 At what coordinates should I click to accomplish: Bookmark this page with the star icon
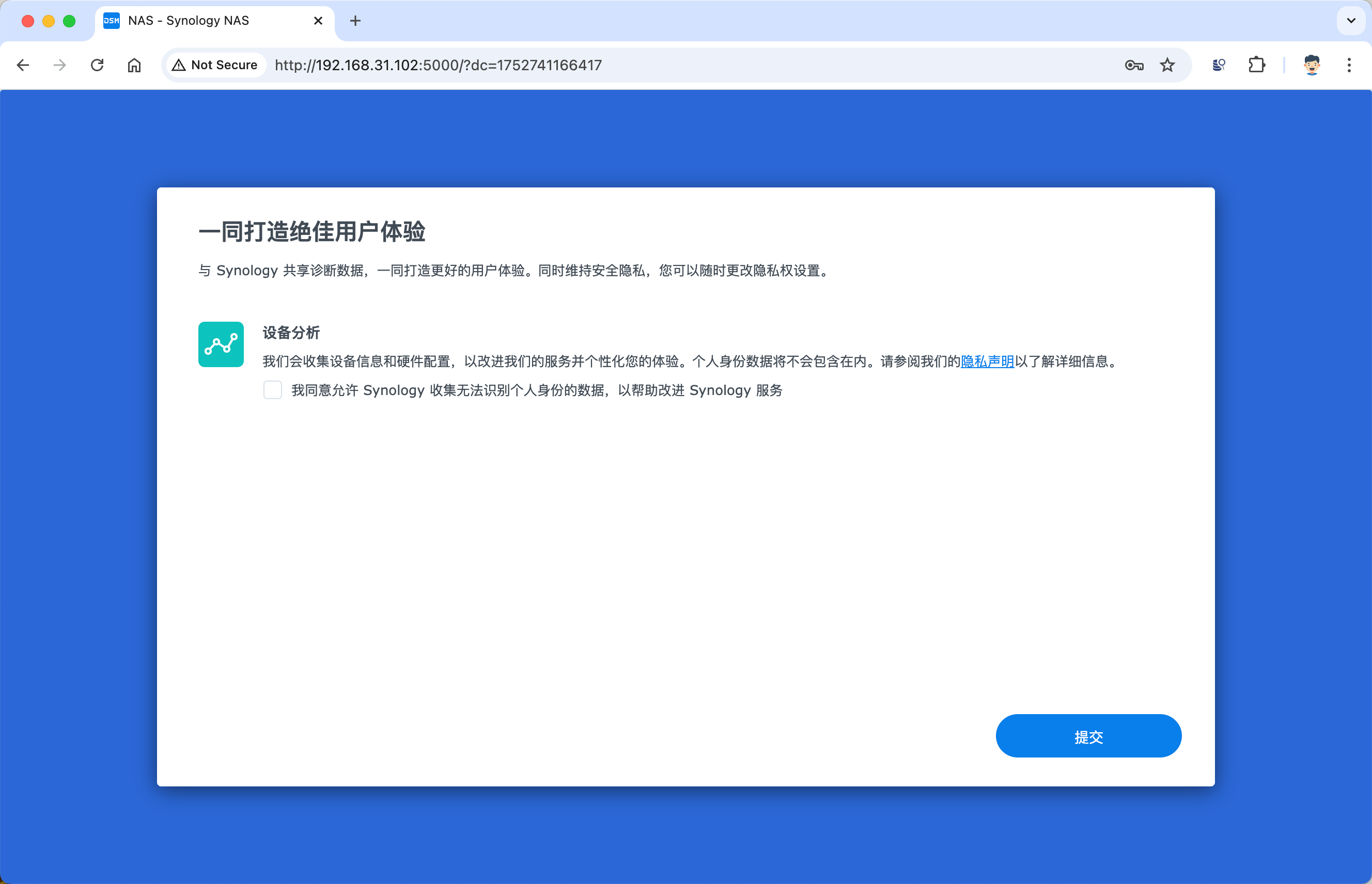[x=1167, y=66]
